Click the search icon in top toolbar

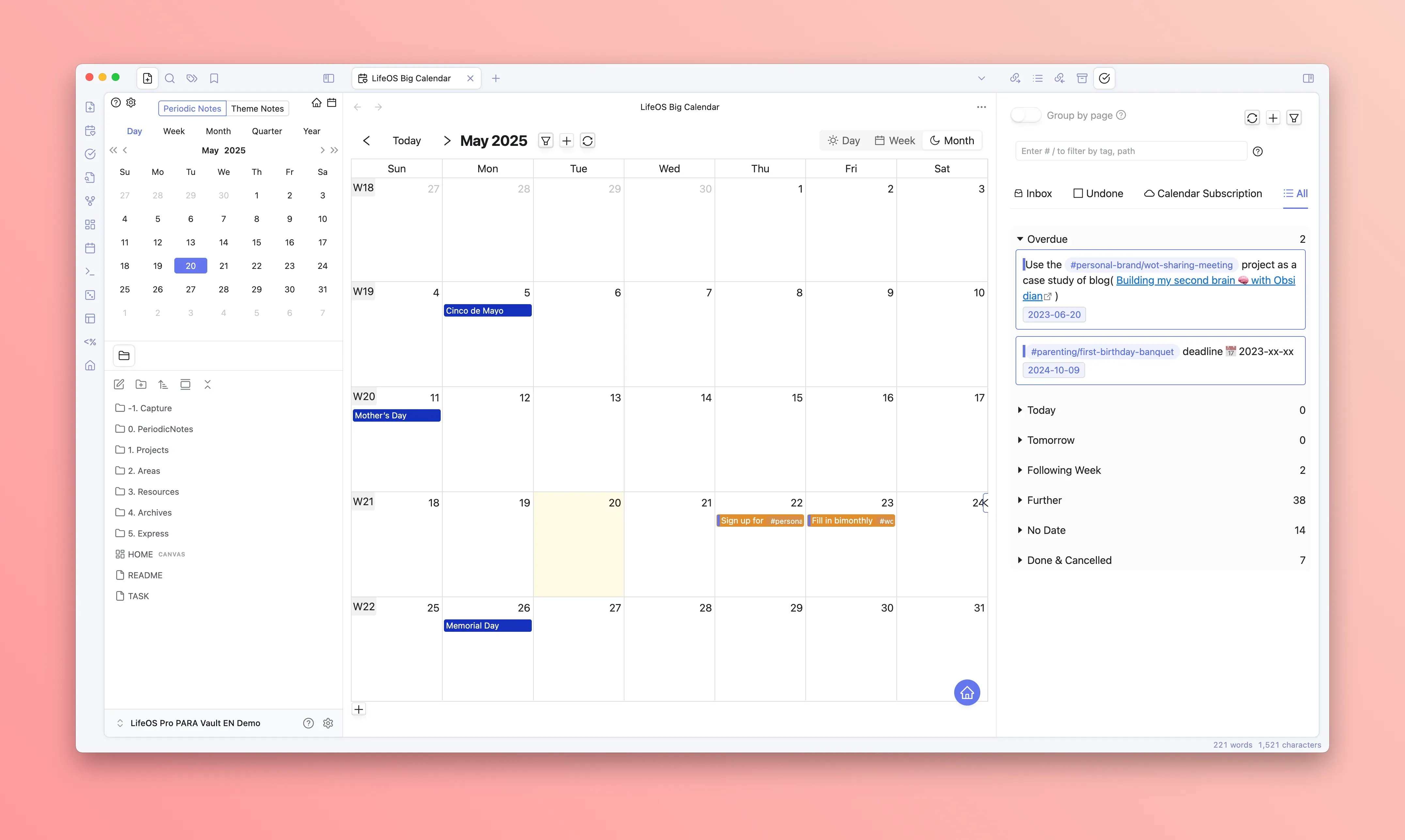[x=170, y=79]
